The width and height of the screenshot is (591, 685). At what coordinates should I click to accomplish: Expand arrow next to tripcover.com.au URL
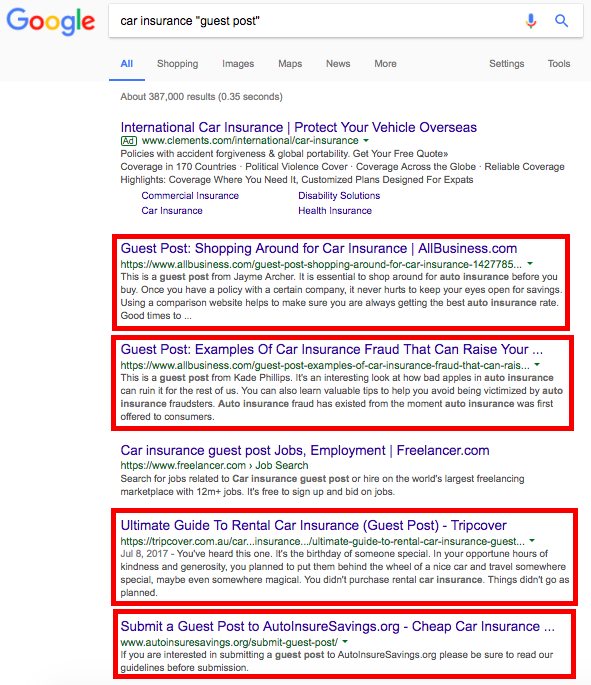coord(532,541)
